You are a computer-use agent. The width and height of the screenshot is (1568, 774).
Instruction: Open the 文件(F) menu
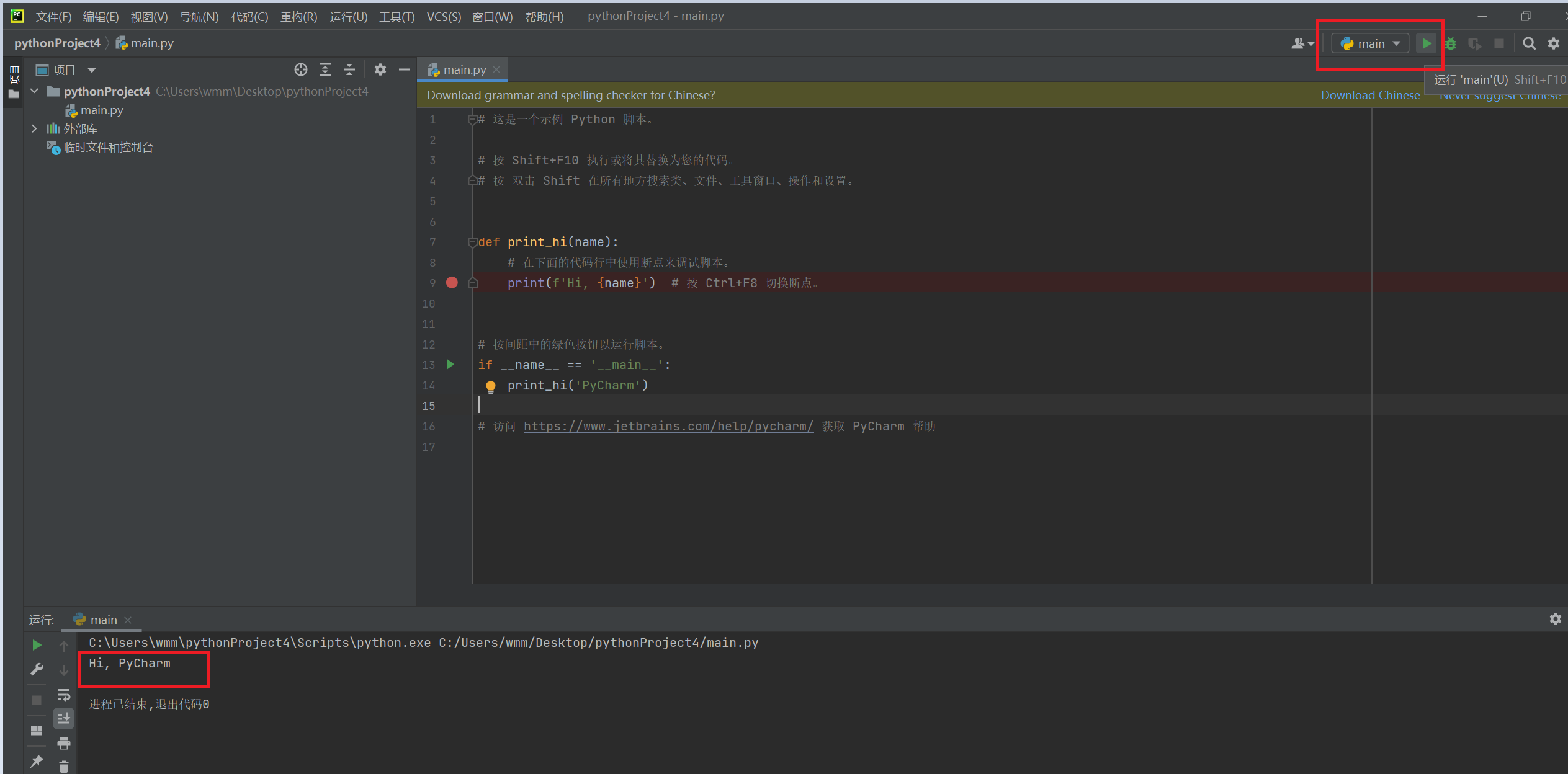(53, 17)
